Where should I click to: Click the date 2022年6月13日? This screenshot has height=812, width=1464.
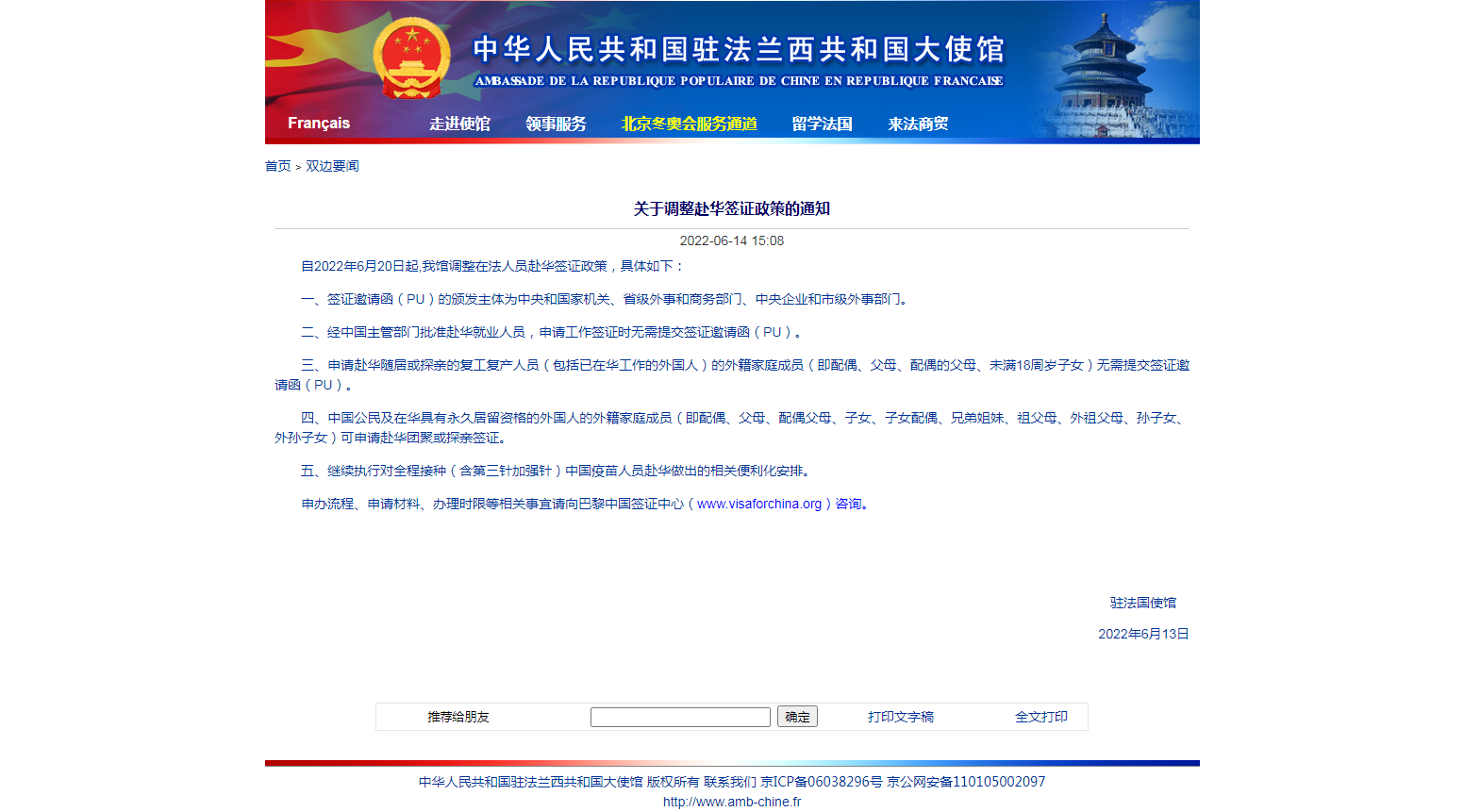(x=1143, y=634)
